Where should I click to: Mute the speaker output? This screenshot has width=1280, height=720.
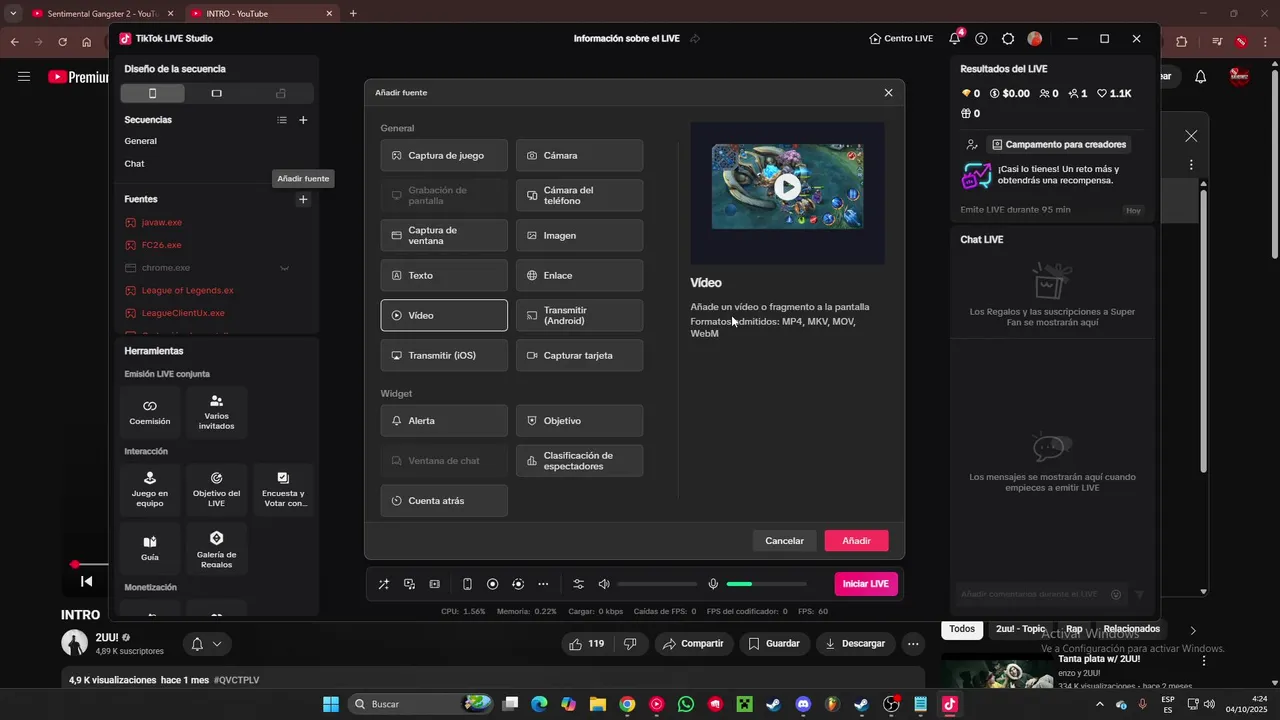click(604, 584)
